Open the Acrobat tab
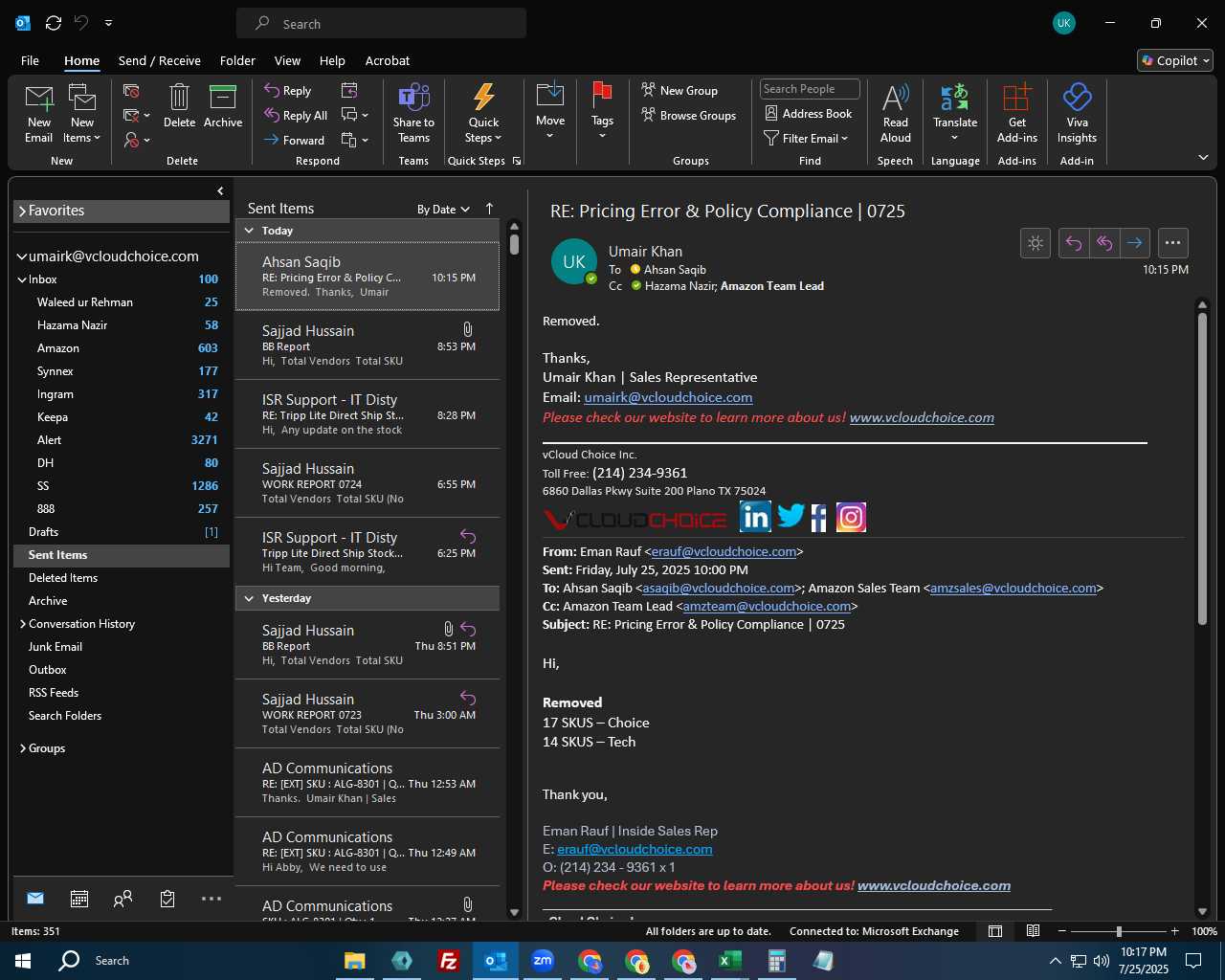This screenshot has height=980, width=1225. (388, 60)
